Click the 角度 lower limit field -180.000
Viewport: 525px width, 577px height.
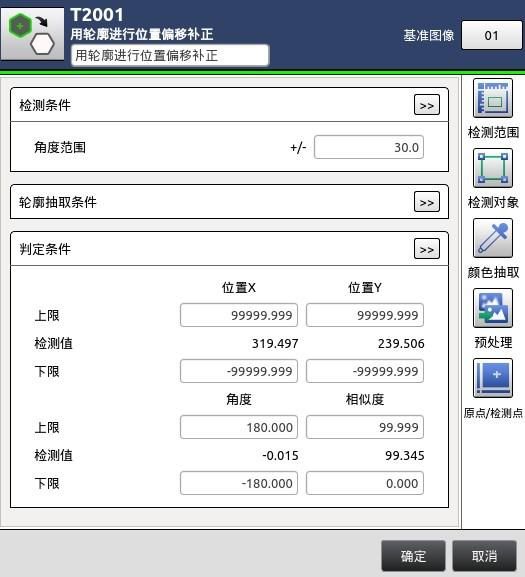pyautogui.click(x=239, y=483)
